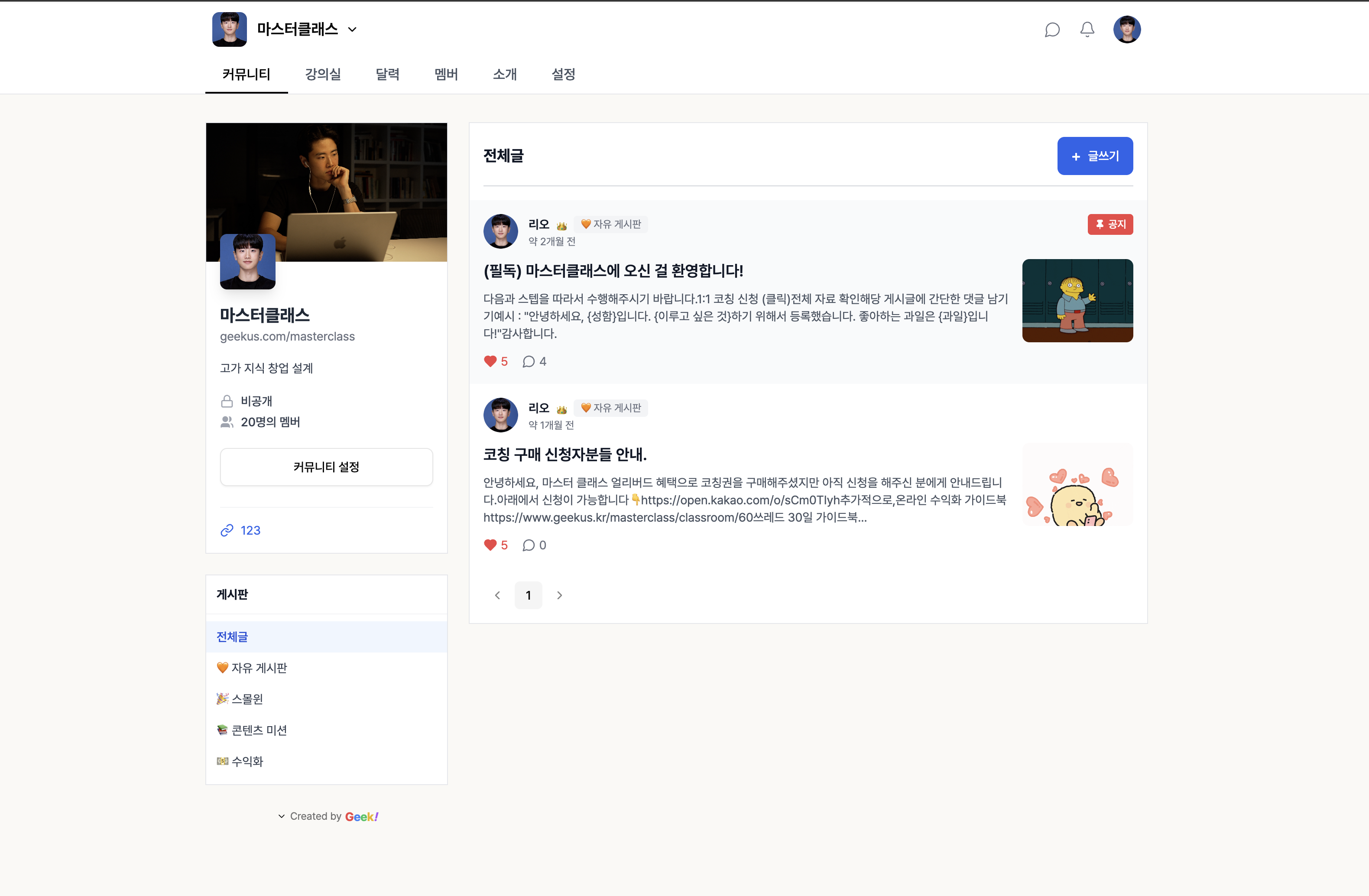This screenshot has width=1369, height=896.
Task: Go to previous page arrow
Action: tap(497, 595)
